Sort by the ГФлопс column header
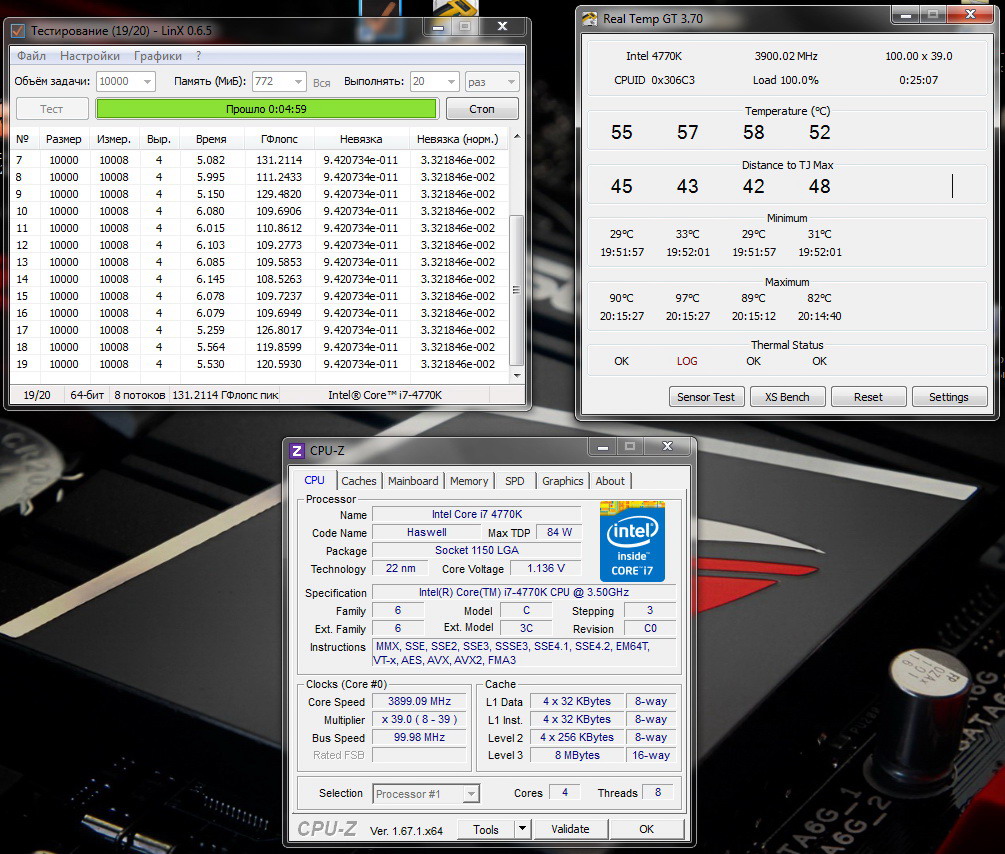Image resolution: width=1005 pixels, height=854 pixels. [x=279, y=139]
